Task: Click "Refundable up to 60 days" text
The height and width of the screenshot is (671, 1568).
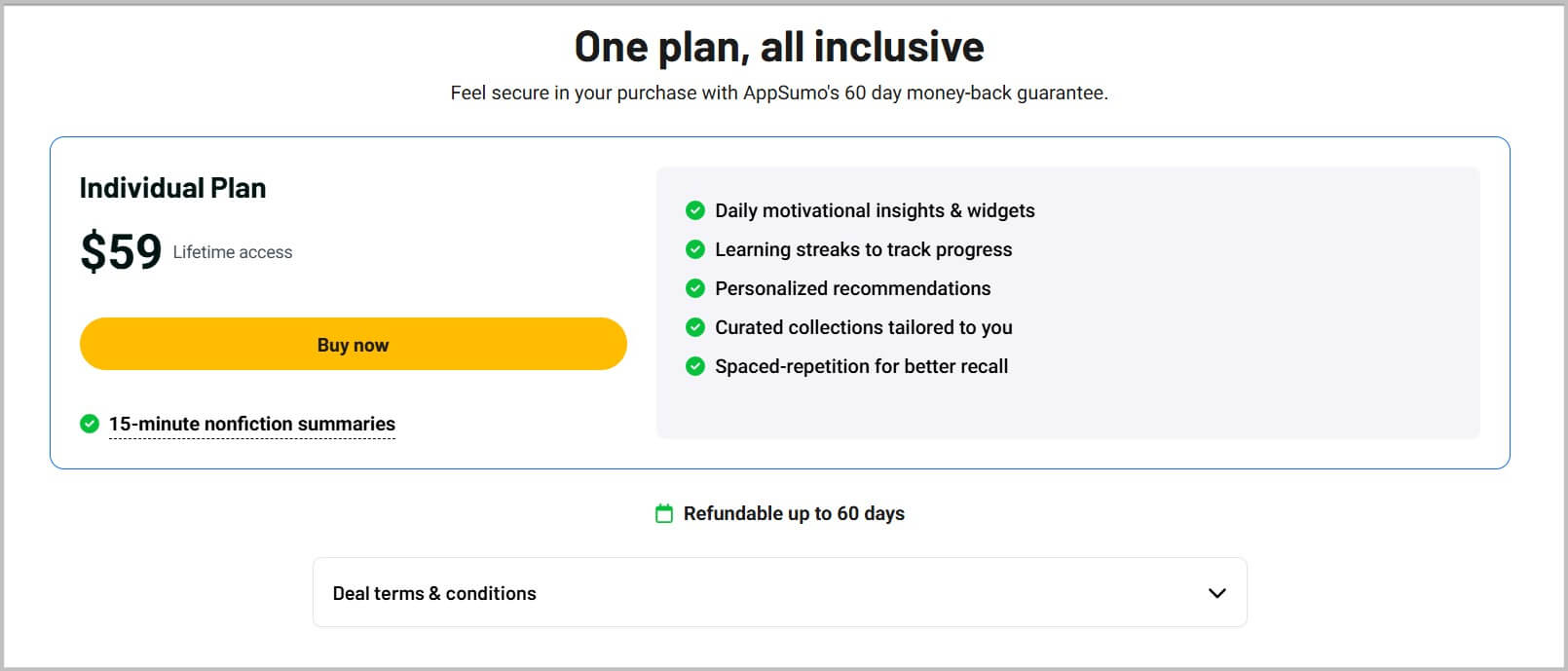Action: point(794,513)
